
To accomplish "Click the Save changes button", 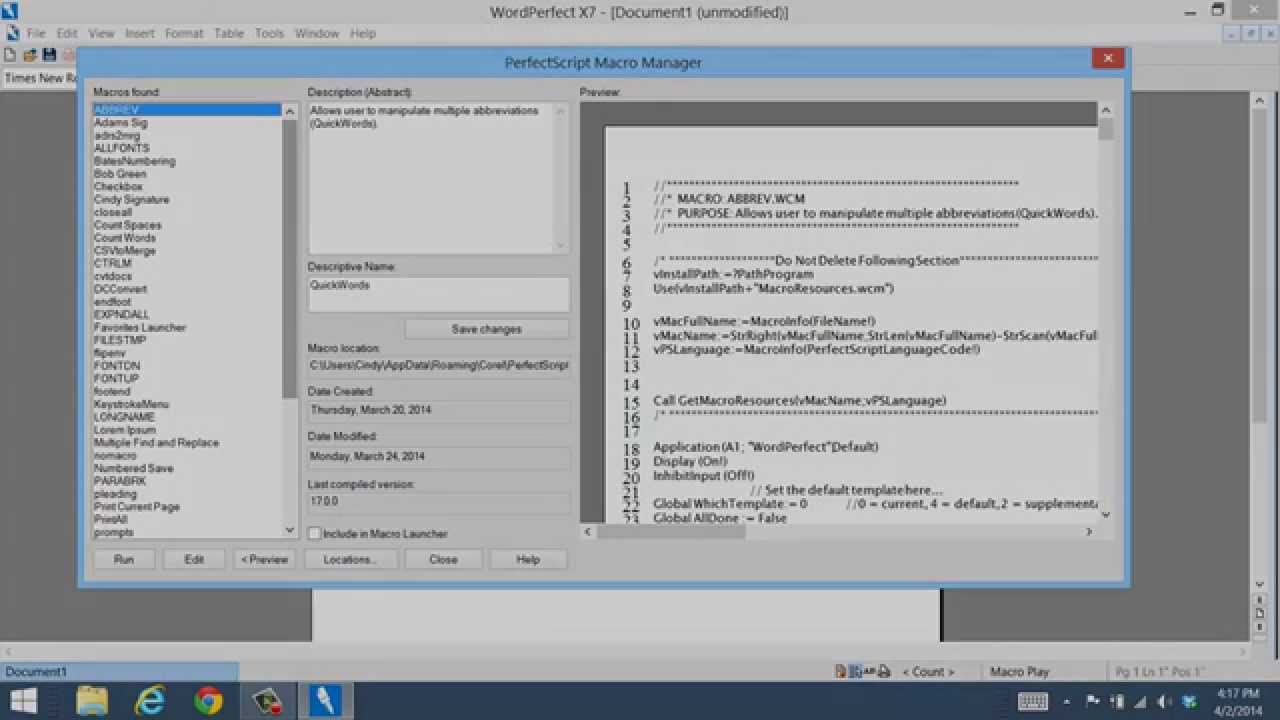I will pyautogui.click(x=487, y=329).
